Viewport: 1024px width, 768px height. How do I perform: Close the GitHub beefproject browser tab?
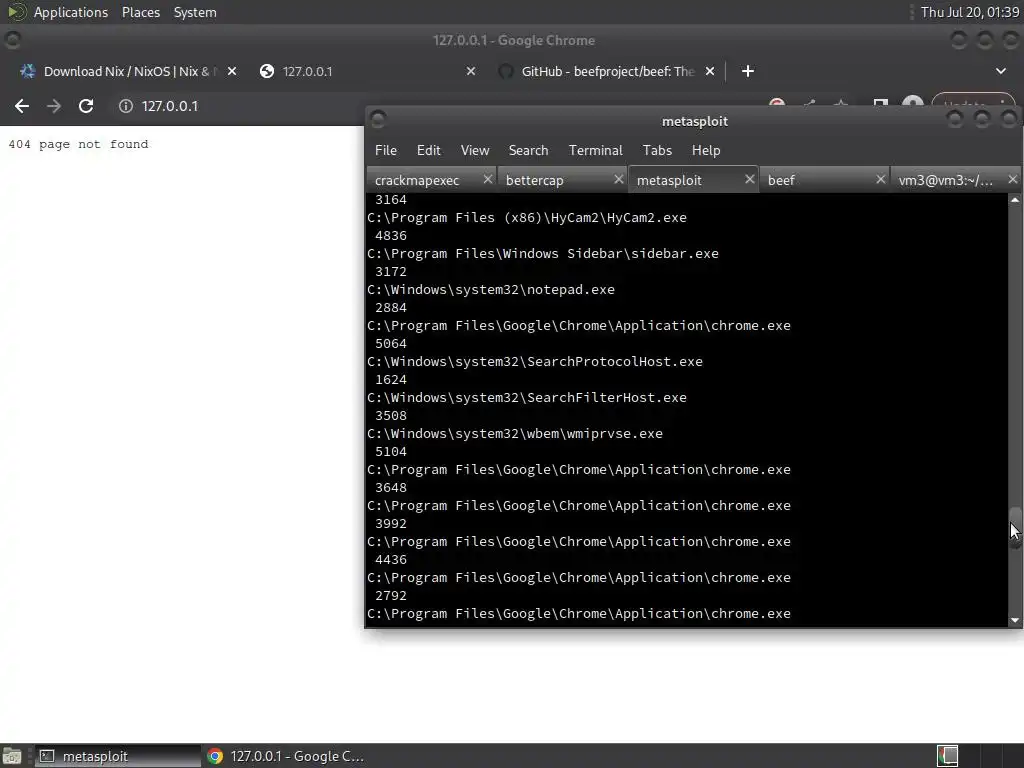710,71
